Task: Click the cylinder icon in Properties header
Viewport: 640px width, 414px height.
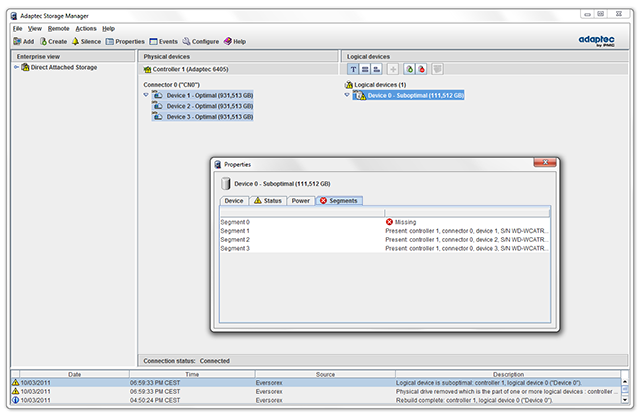Action: (226, 184)
